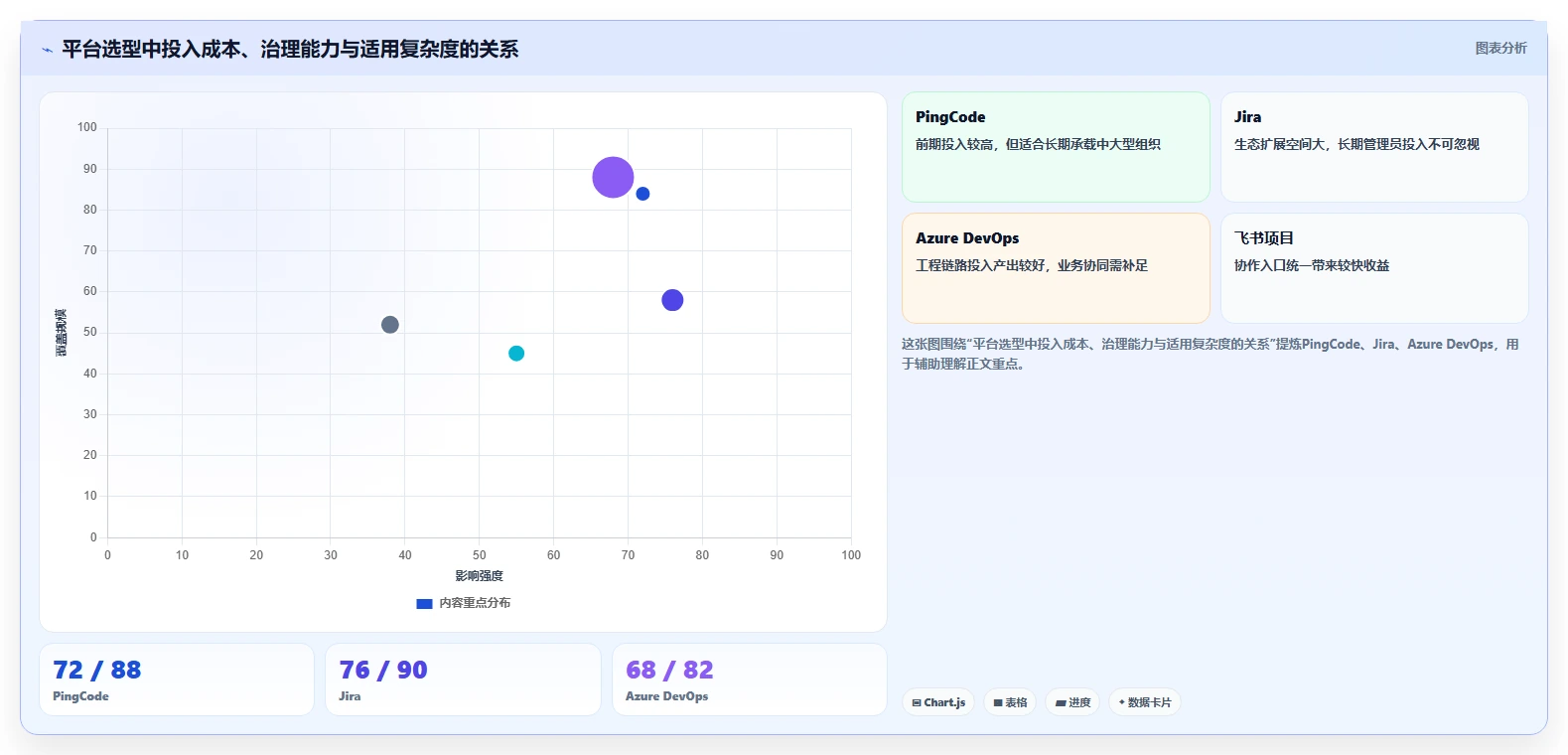
Task: Open the 飞书项目 summary card
Action: [1374, 268]
